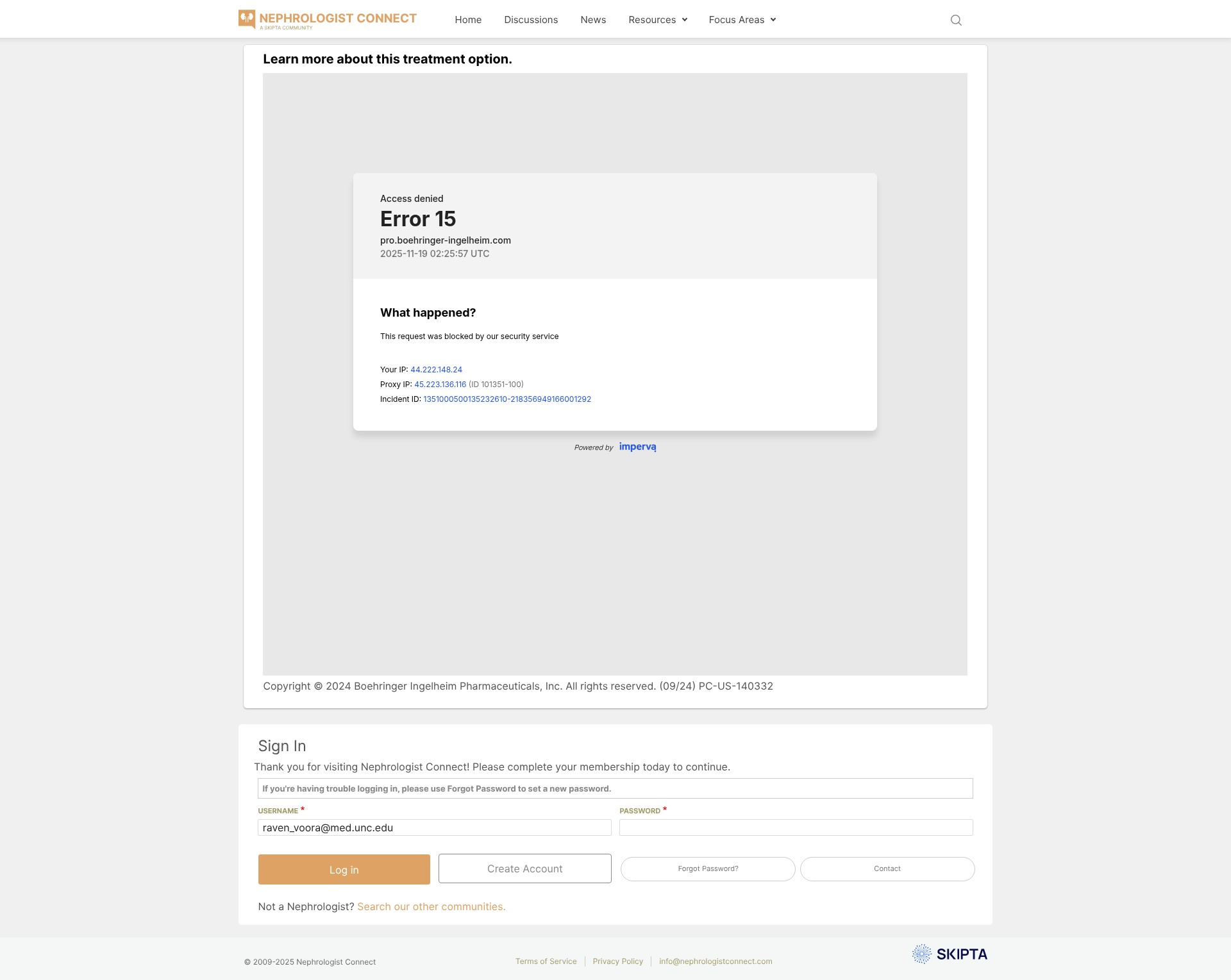Open the Terms of Service link
The image size is (1231, 980).
point(546,961)
